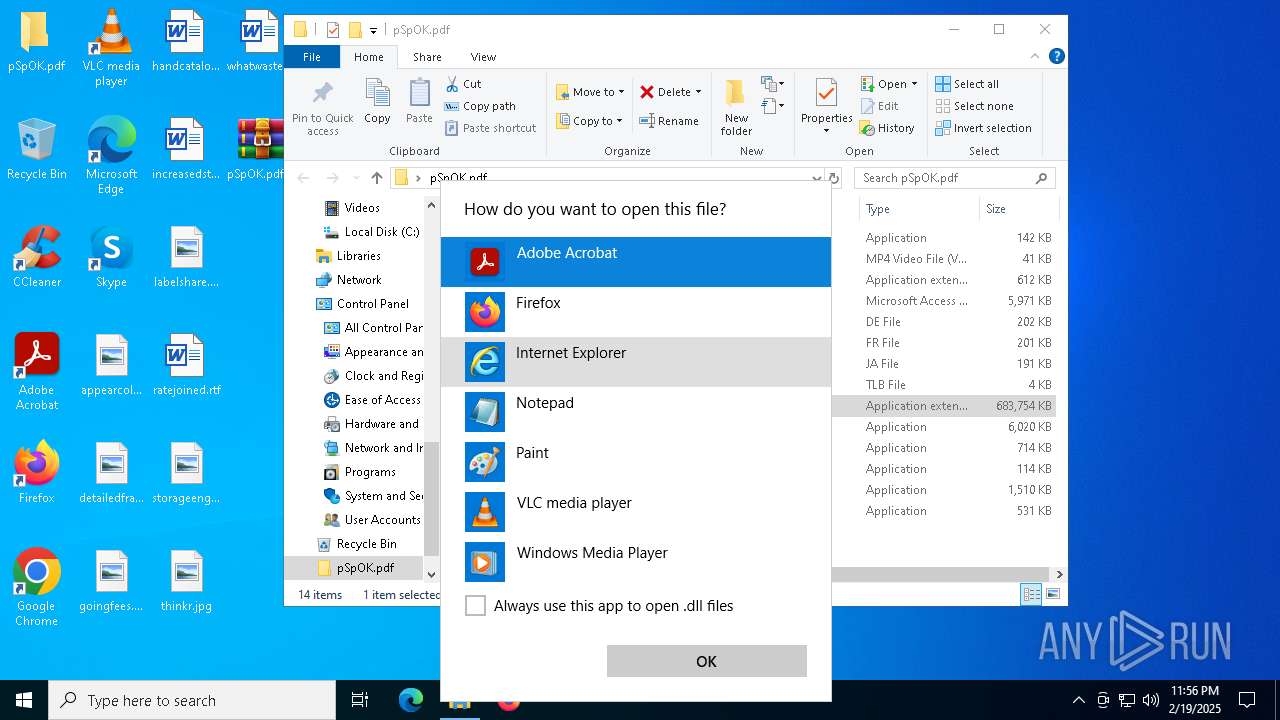The width and height of the screenshot is (1280, 720).
Task: Click Select none in ribbon
Action: point(974,106)
